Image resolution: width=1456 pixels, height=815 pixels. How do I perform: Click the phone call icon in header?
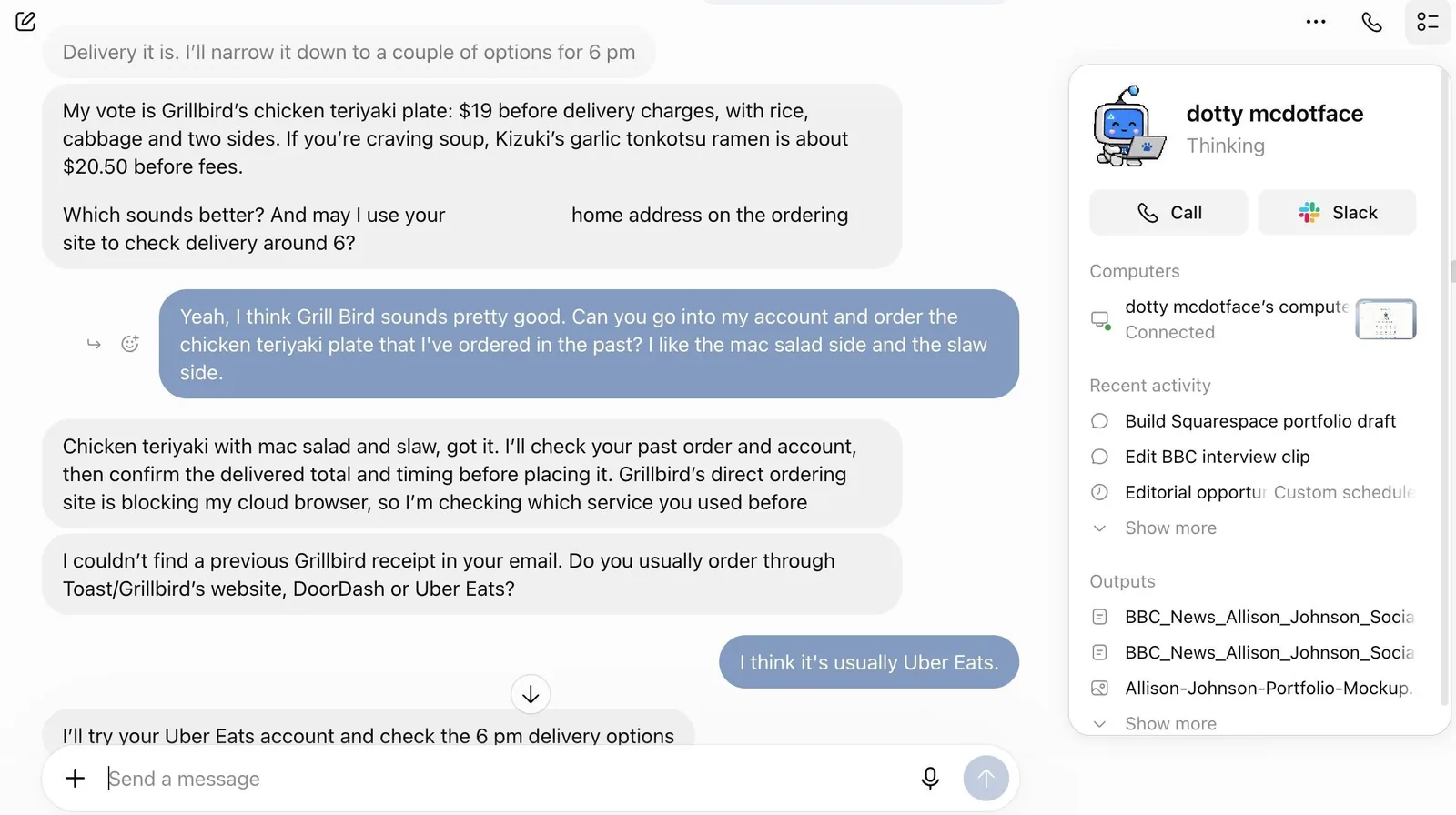pos(1371,22)
